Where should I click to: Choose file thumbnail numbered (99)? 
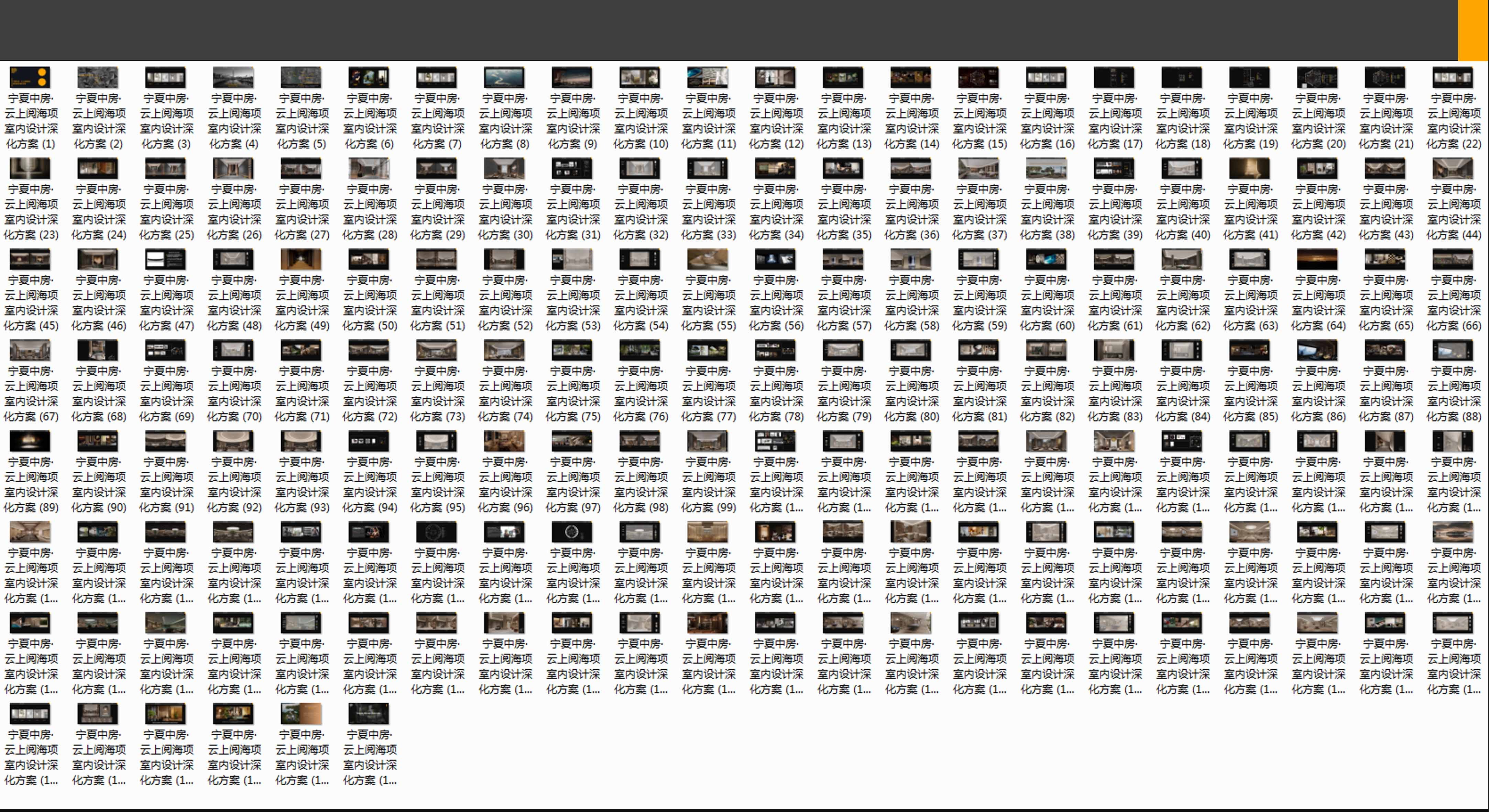pos(708,441)
